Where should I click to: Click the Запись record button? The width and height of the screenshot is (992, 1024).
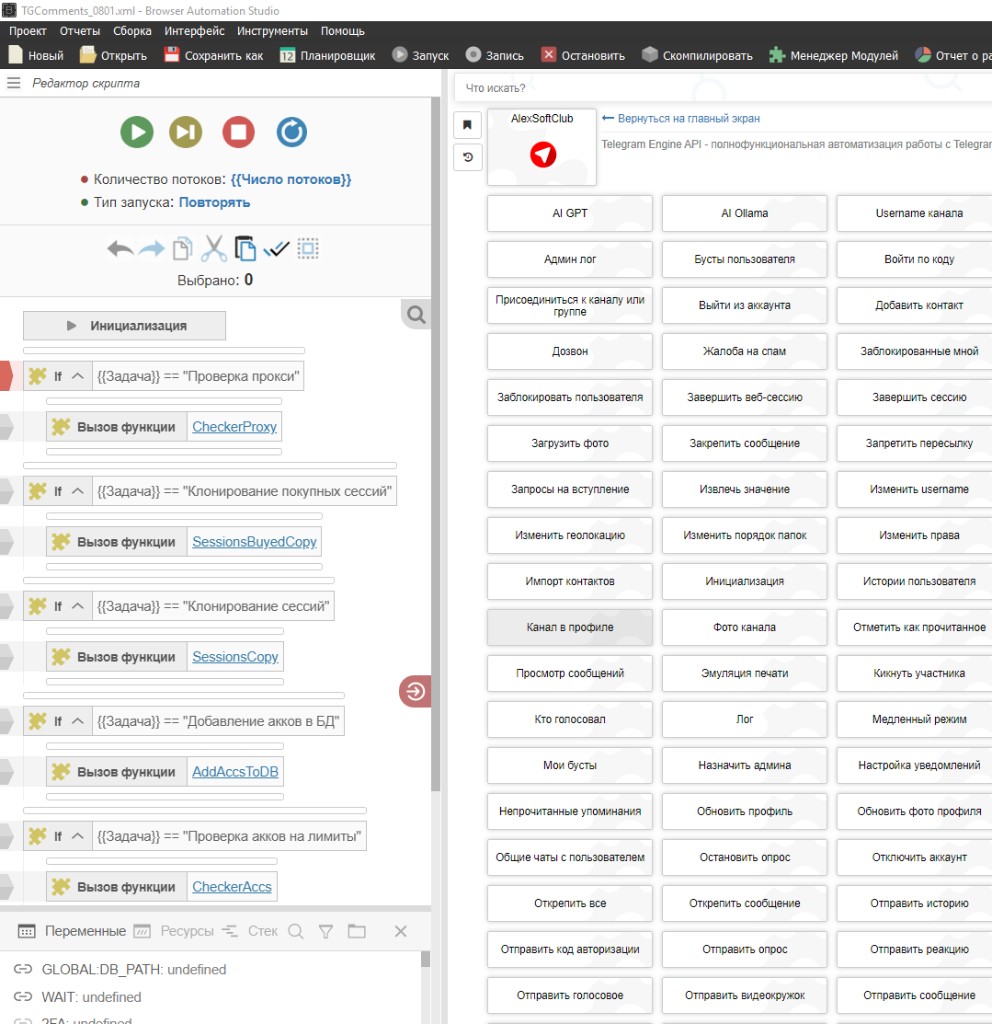(495, 56)
